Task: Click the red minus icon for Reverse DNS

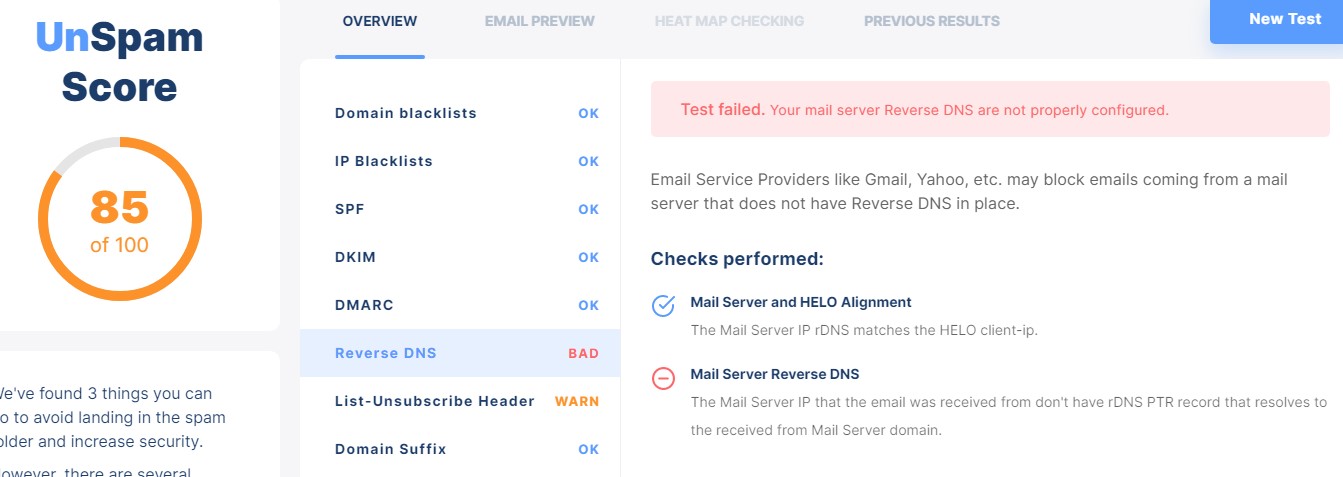Action: tap(663, 378)
